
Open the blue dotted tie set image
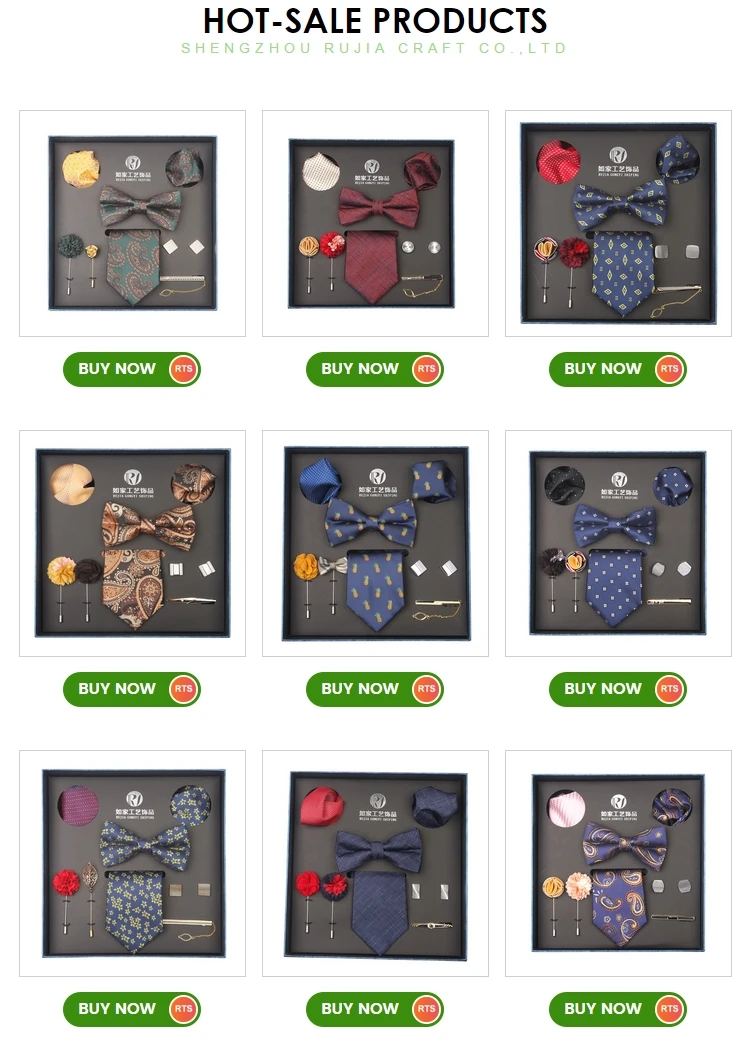click(x=618, y=544)
